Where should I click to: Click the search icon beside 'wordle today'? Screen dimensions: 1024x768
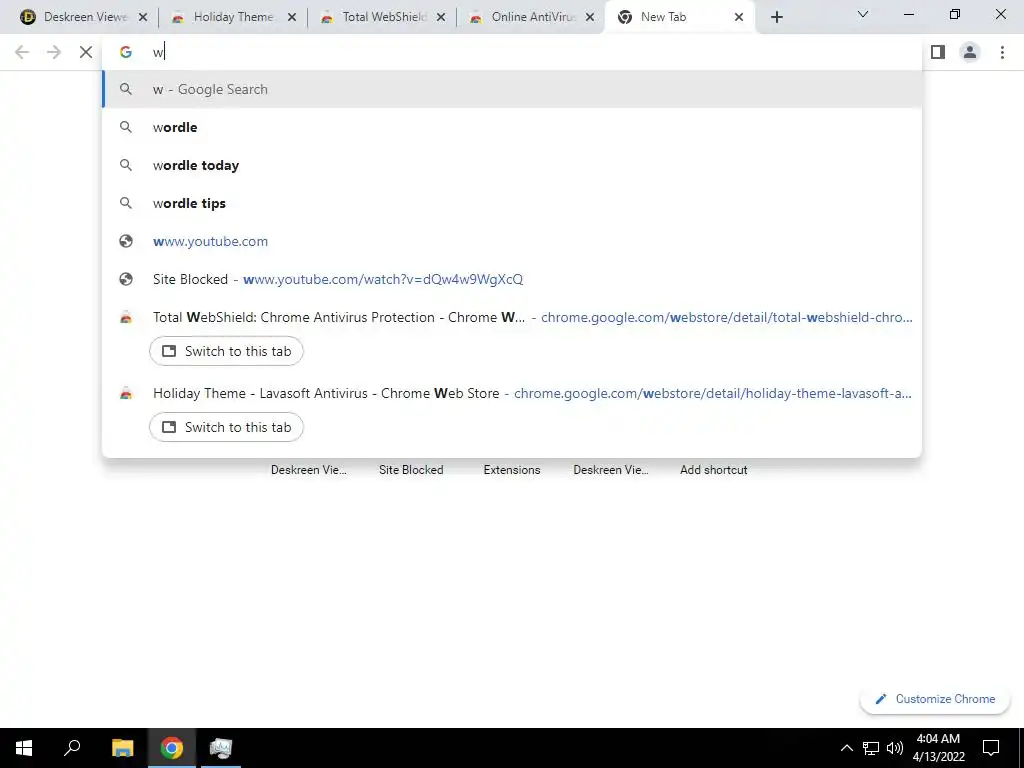125,165
